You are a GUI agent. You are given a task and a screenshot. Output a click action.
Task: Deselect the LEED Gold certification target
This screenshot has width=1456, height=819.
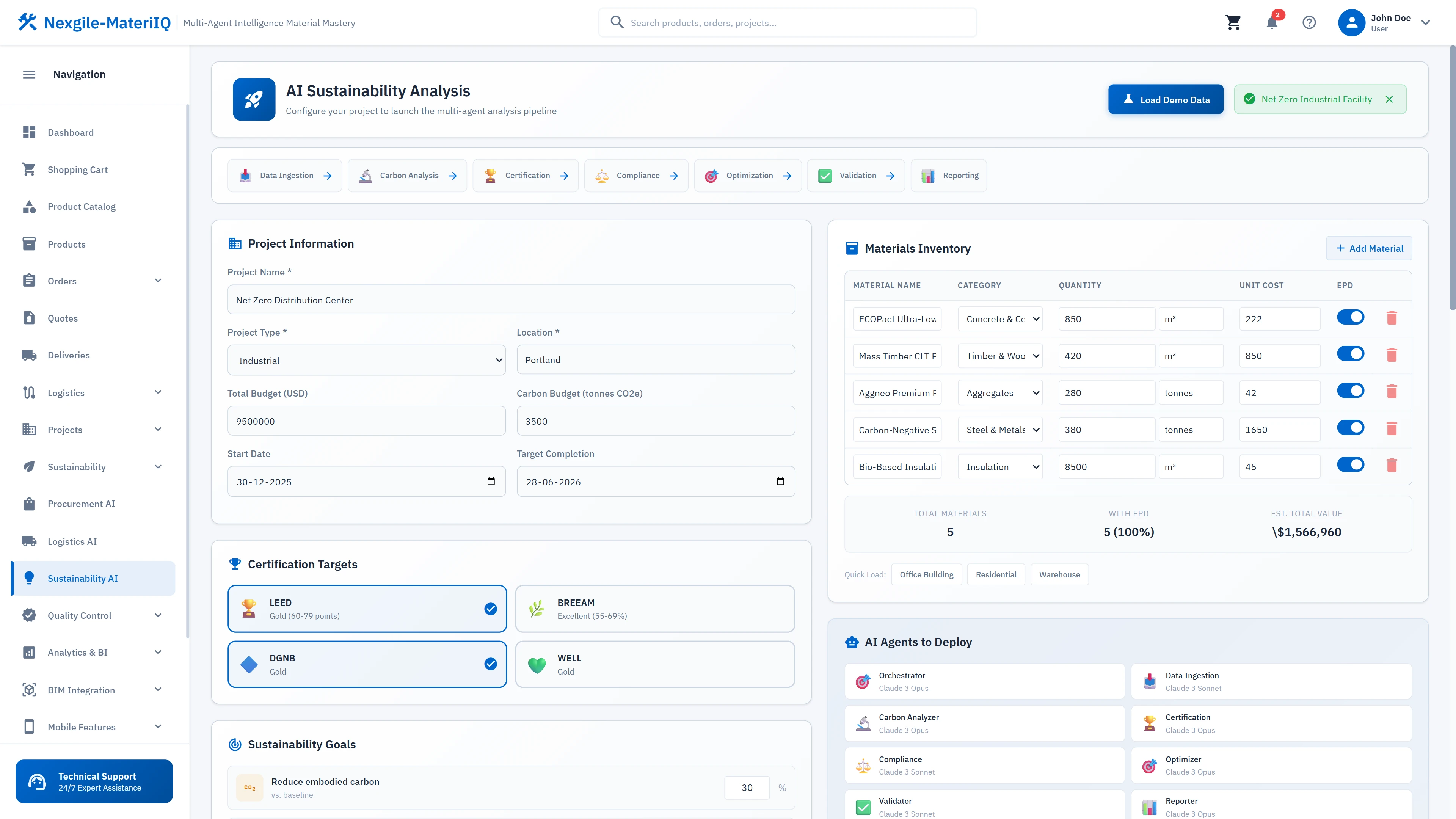(x=367, y=609)
